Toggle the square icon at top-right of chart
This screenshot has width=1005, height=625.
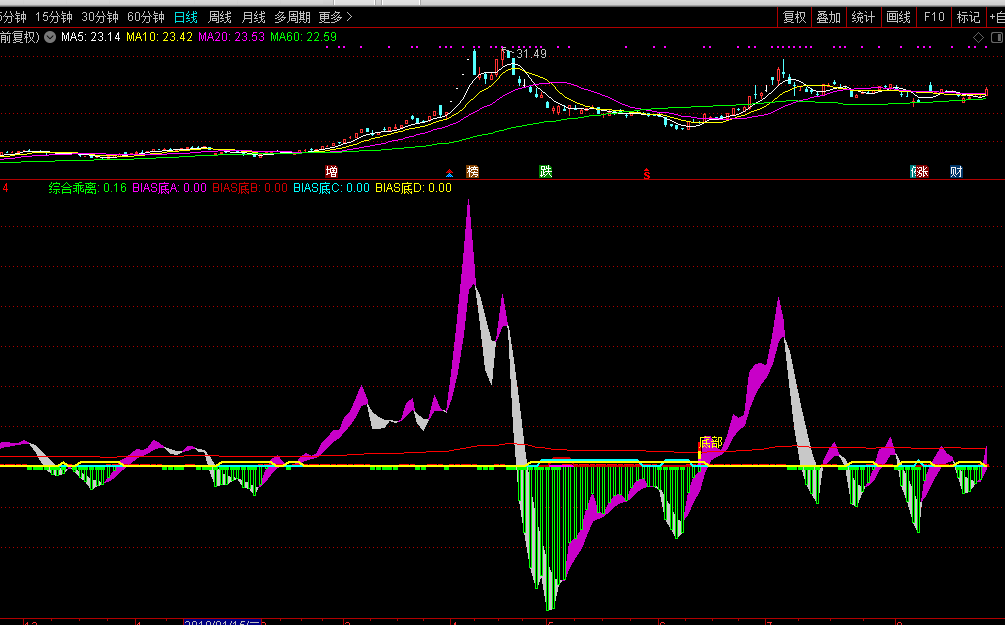tap(995, 37)
